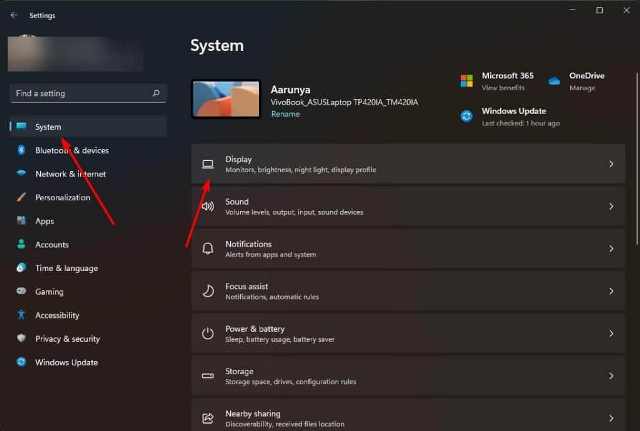Click the Microsoft 365 View benefits text
This screenshot has height=431, width=640.
click(x=503, y=88)
